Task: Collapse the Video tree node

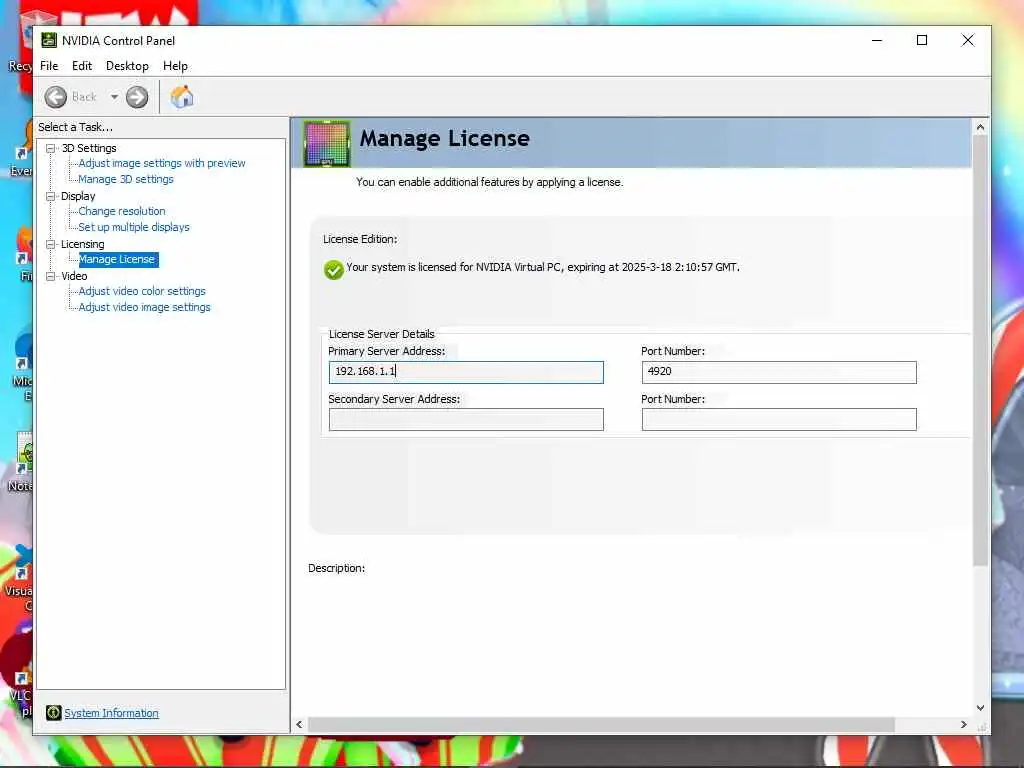Action: point(50,276)
